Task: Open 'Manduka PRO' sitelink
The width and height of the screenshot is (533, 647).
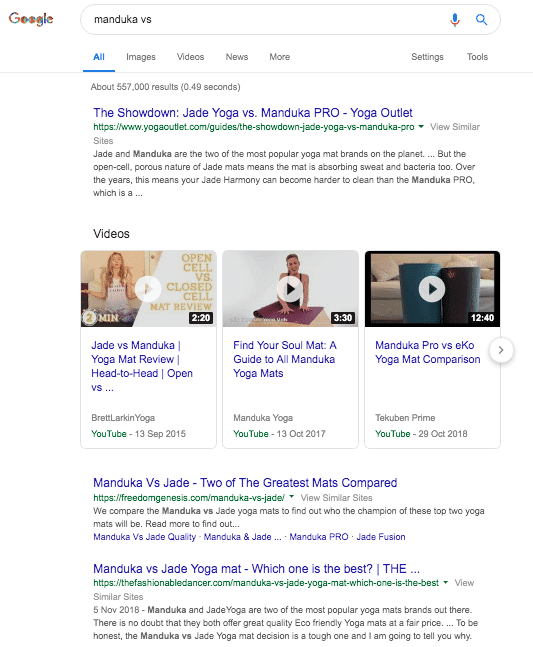Action: coord(319,537)
